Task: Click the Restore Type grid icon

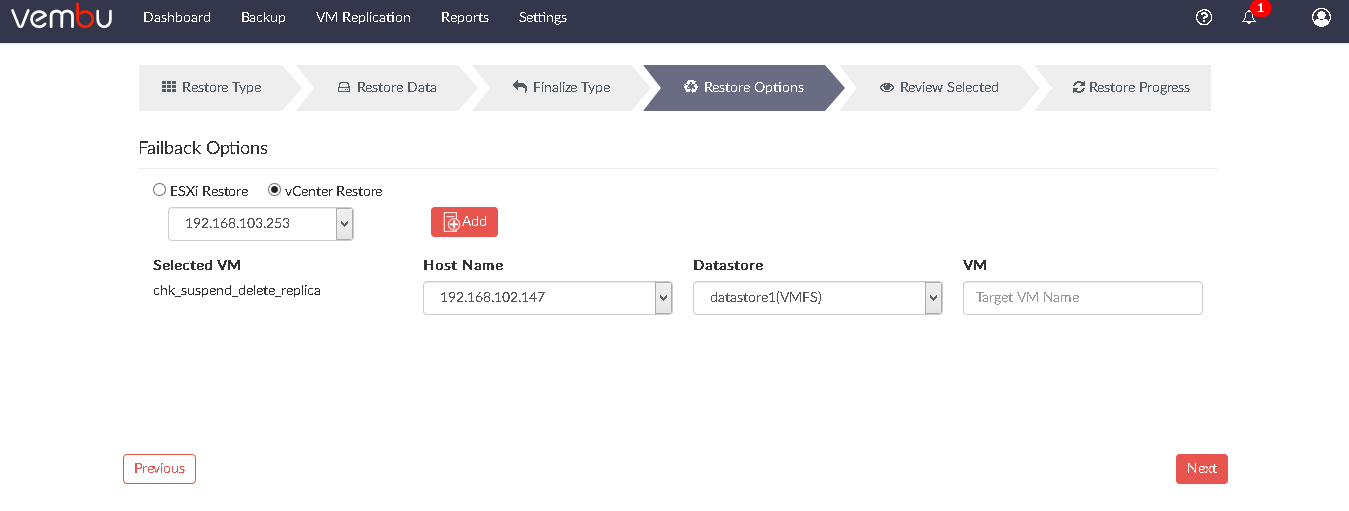Action: [169, 87]
